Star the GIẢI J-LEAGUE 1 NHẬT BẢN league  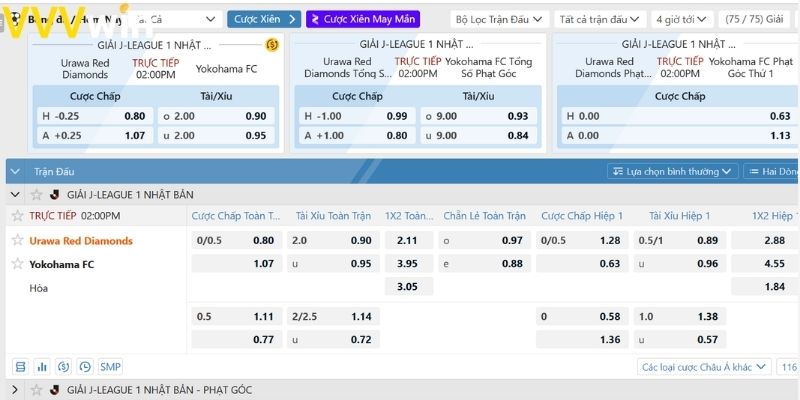pyautogui.click(x=36, y=194)
